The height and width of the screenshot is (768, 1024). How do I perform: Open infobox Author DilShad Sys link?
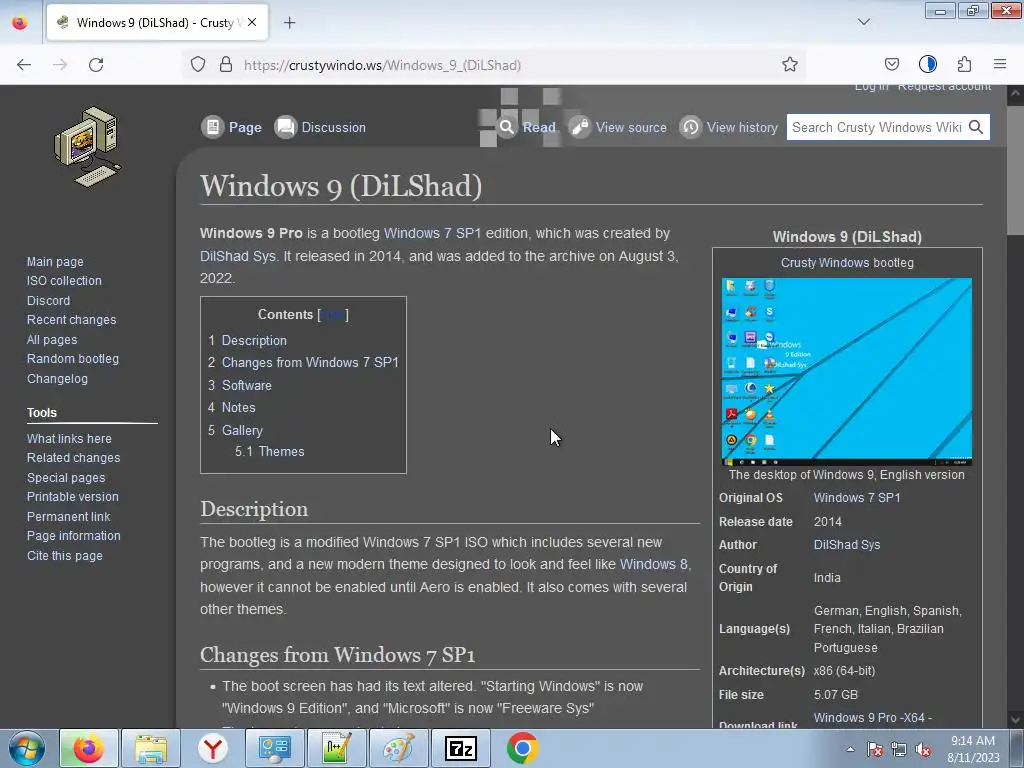pos(846,545)
